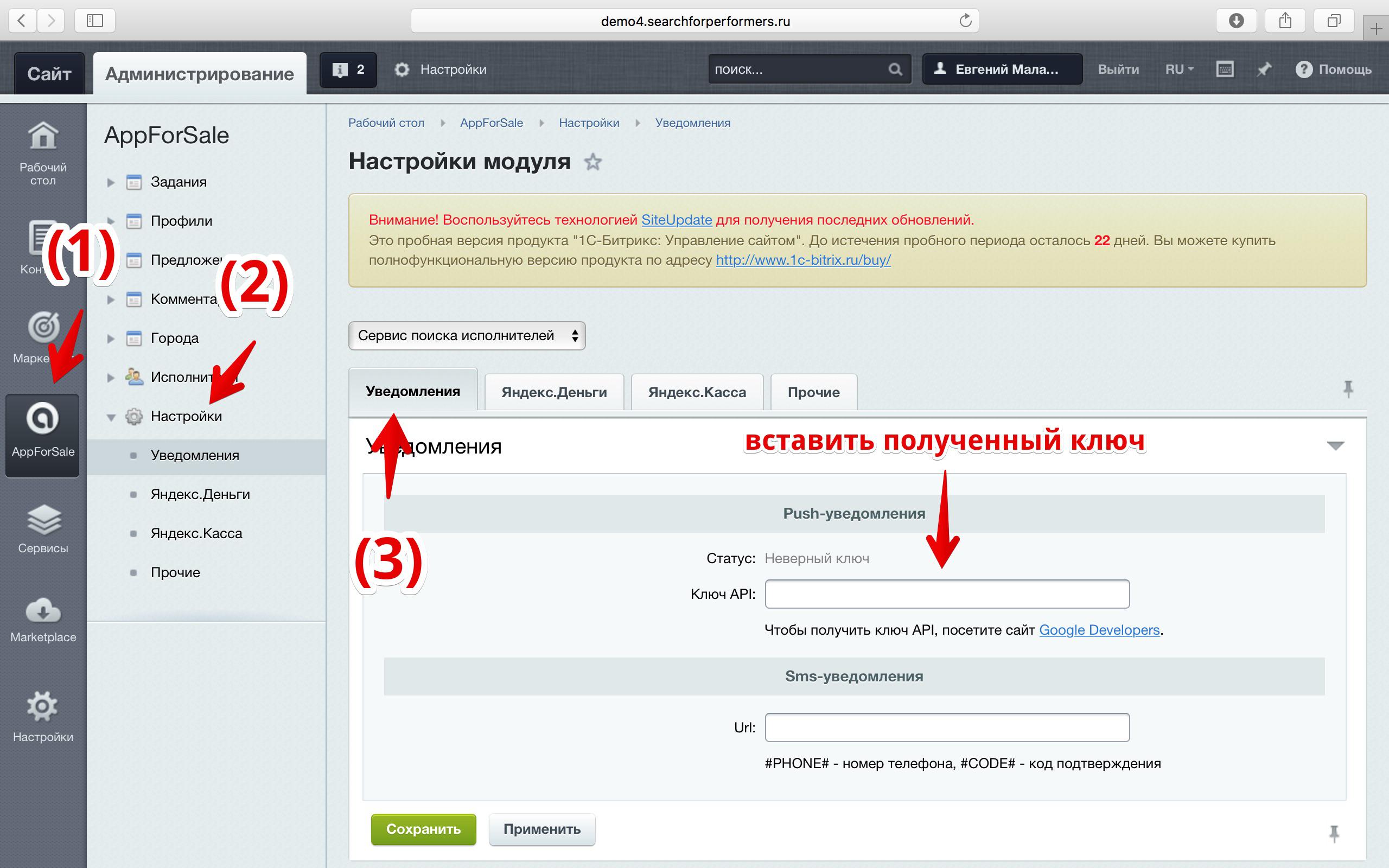Switch to the Яндекс.Касса tab

tap(697, 392)
